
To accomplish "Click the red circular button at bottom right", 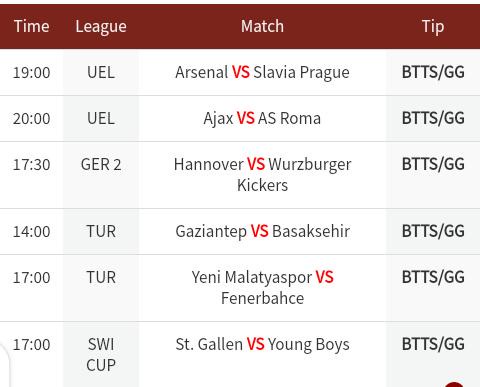I will (x=454, y=384).
